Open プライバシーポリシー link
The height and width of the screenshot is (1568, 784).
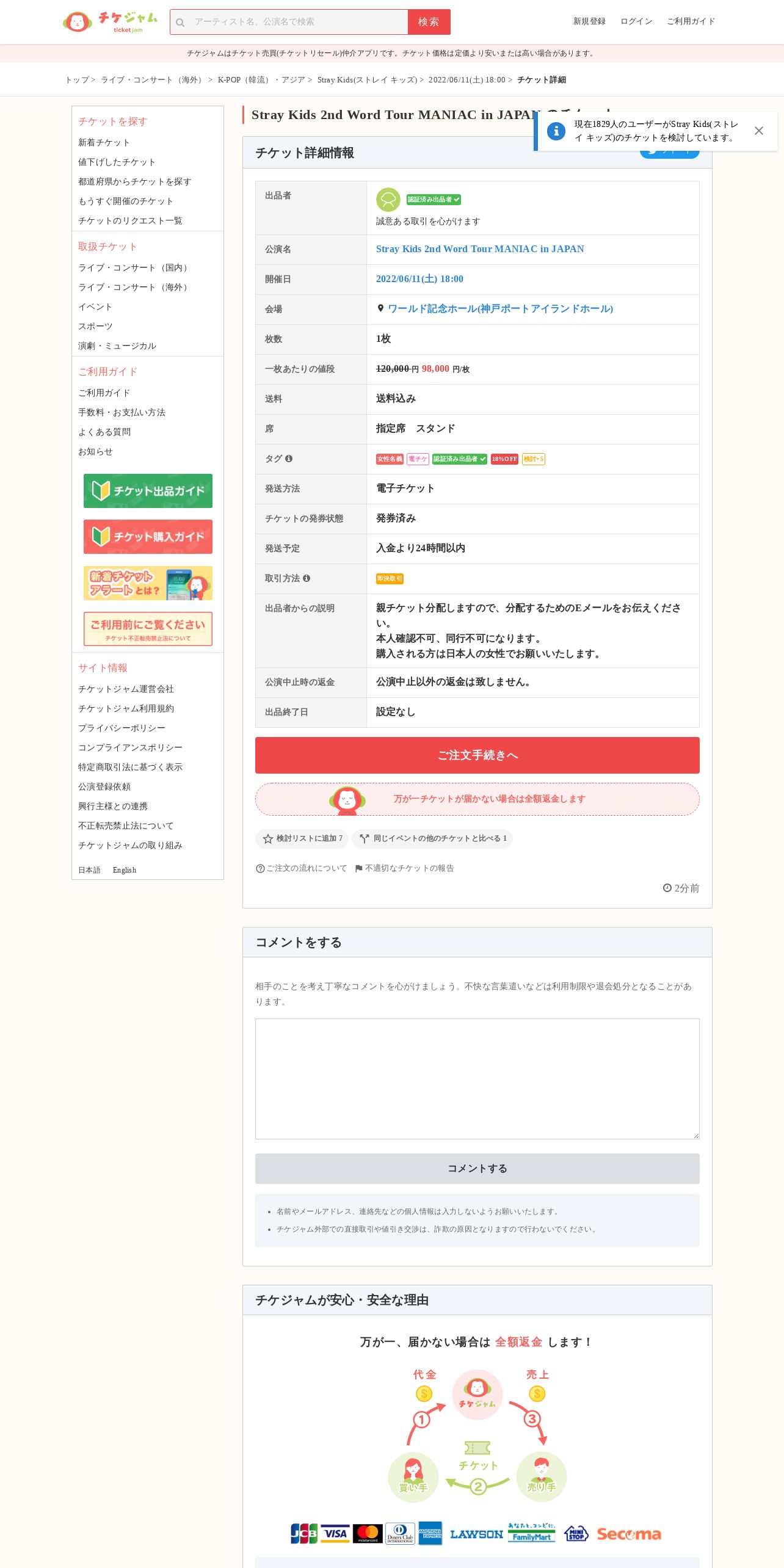tap(122, 728)
